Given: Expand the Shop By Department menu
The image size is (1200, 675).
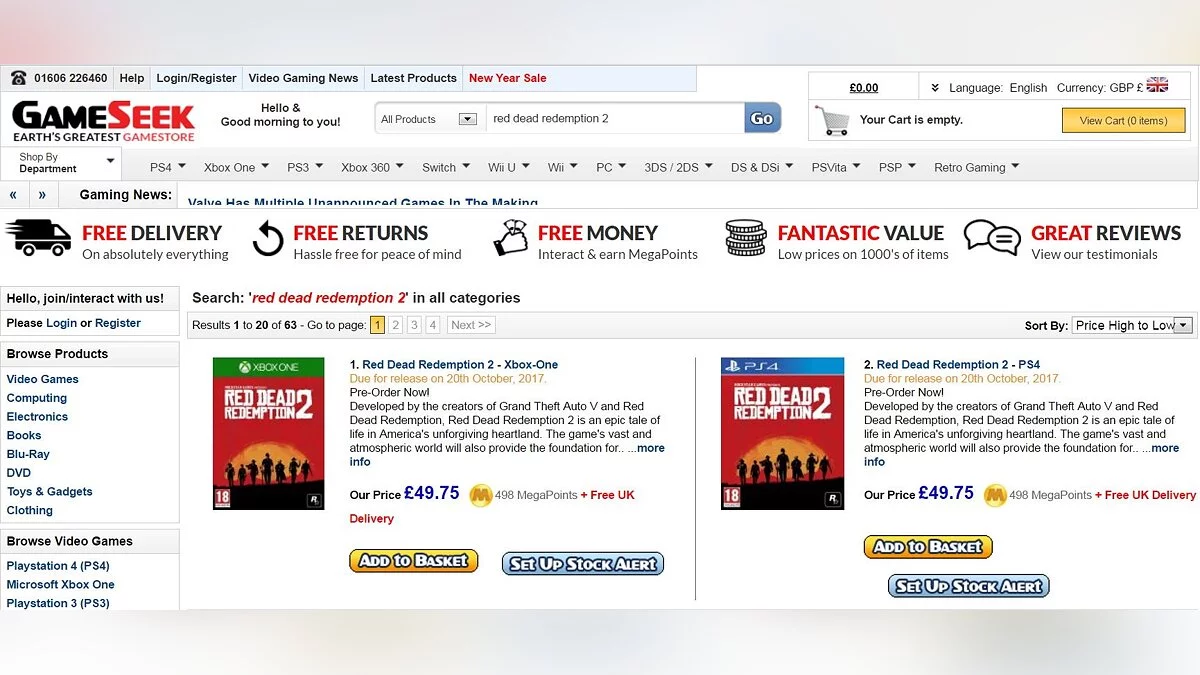Looking at the screenshot, I should (60, 163).
